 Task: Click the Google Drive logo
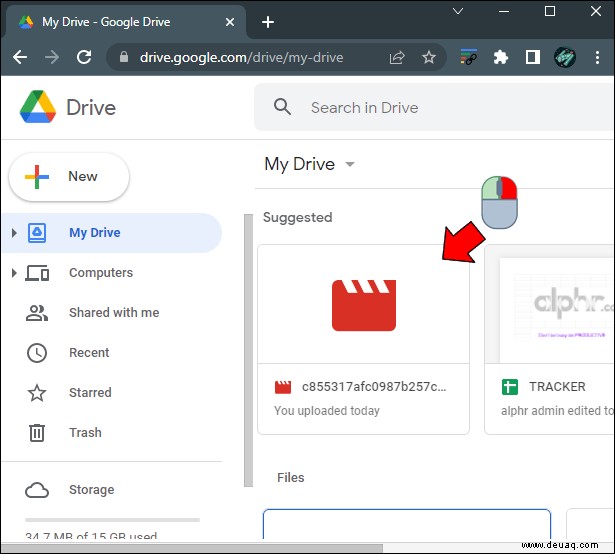pos(38,107)
